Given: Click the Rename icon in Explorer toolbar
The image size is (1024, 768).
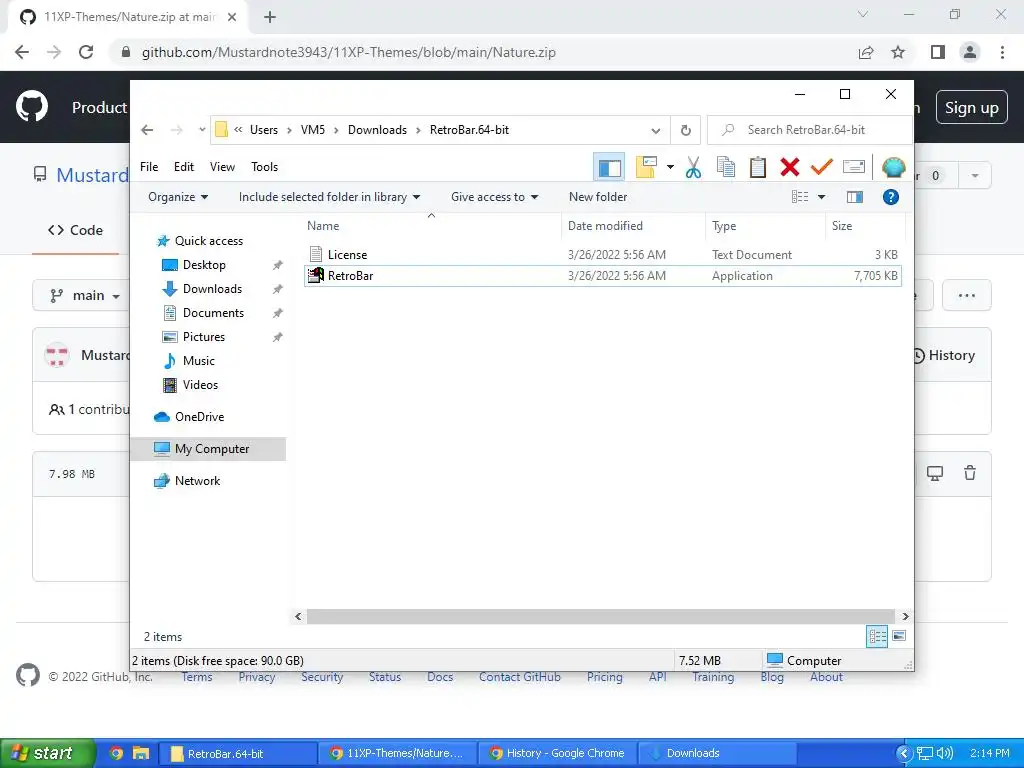Looking at the screenshot, I should coord(854,167).
